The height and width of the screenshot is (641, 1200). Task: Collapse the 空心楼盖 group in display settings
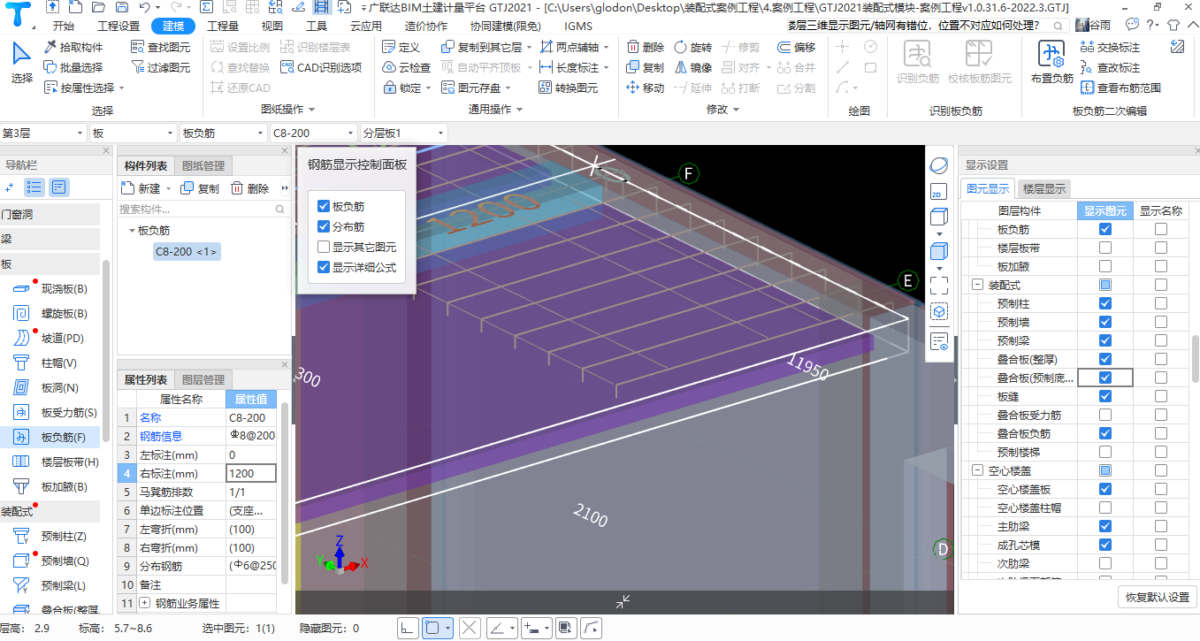pyautogui.click(x=976, y=470)
